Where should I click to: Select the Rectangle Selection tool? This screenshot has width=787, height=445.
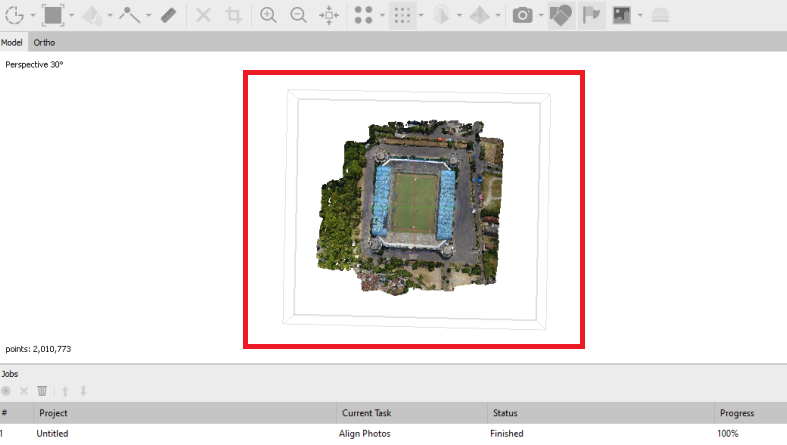click(x=53, y=15)
